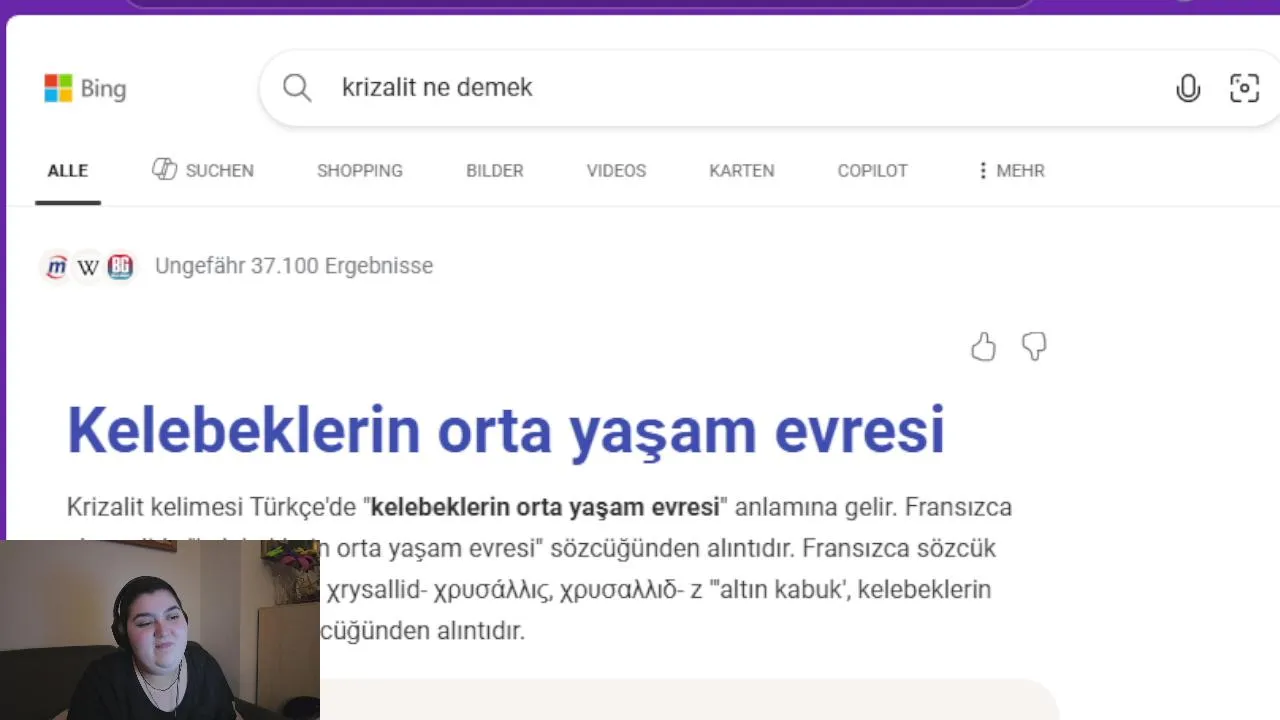Click the Wikipedia 'W' source favicon
This screenshot has height=720, width=1280.
coord(88,266)
